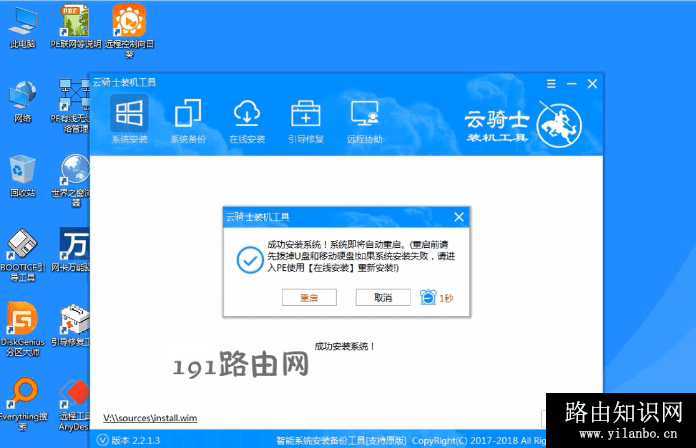Switch to the 系统备份 tab

[x=188, y=121]
